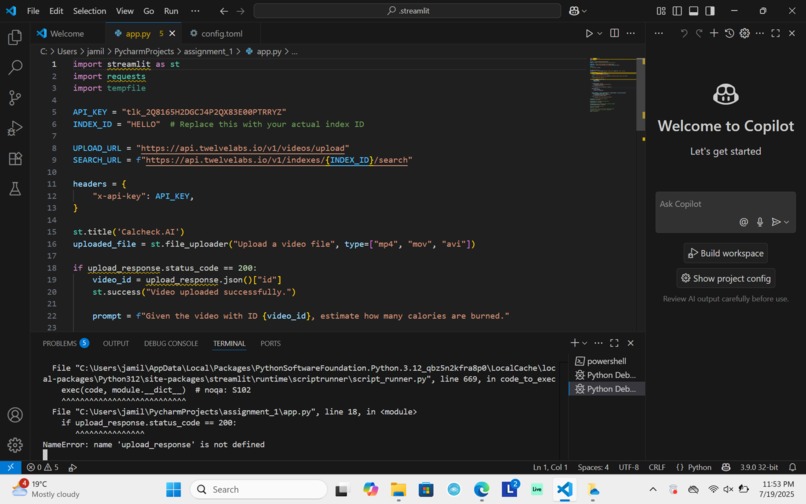806x504 pixels.
Task: Show errors and warnings count in status bar
Action: pos(43,467)
